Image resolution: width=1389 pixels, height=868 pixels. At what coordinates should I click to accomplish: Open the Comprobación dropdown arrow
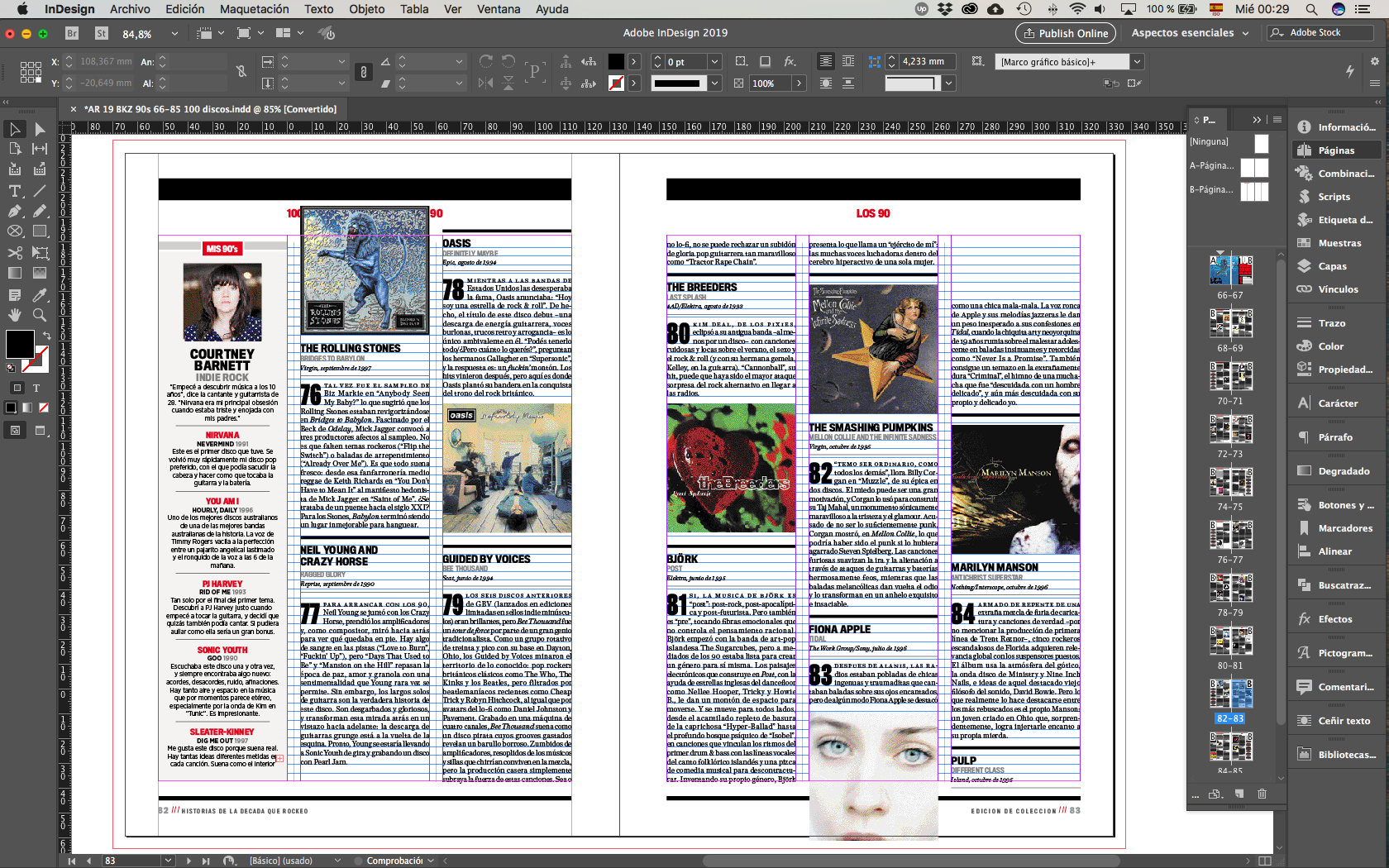[431, 861]
